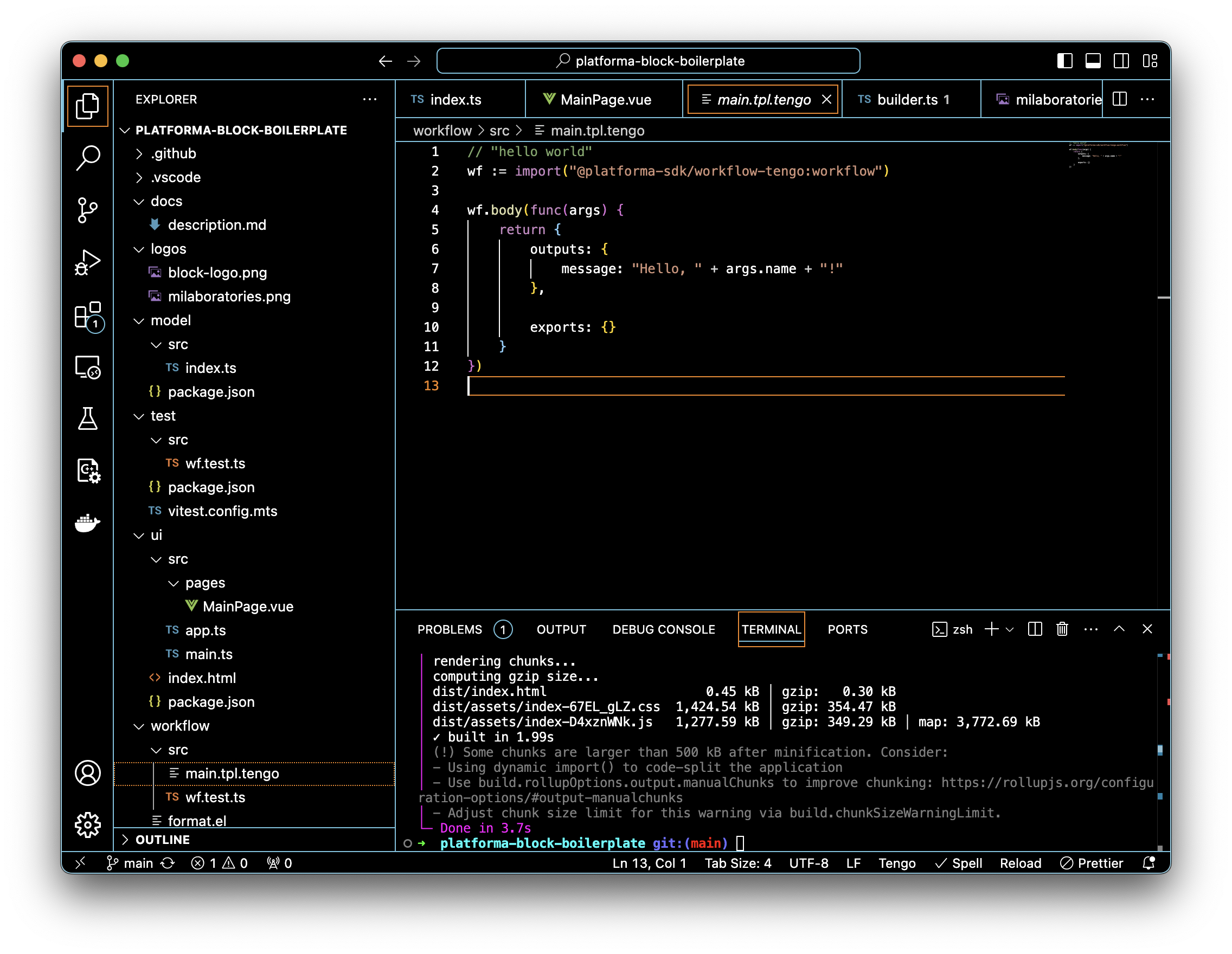
Task: Expand the .github folder
Action: point(174,153)
